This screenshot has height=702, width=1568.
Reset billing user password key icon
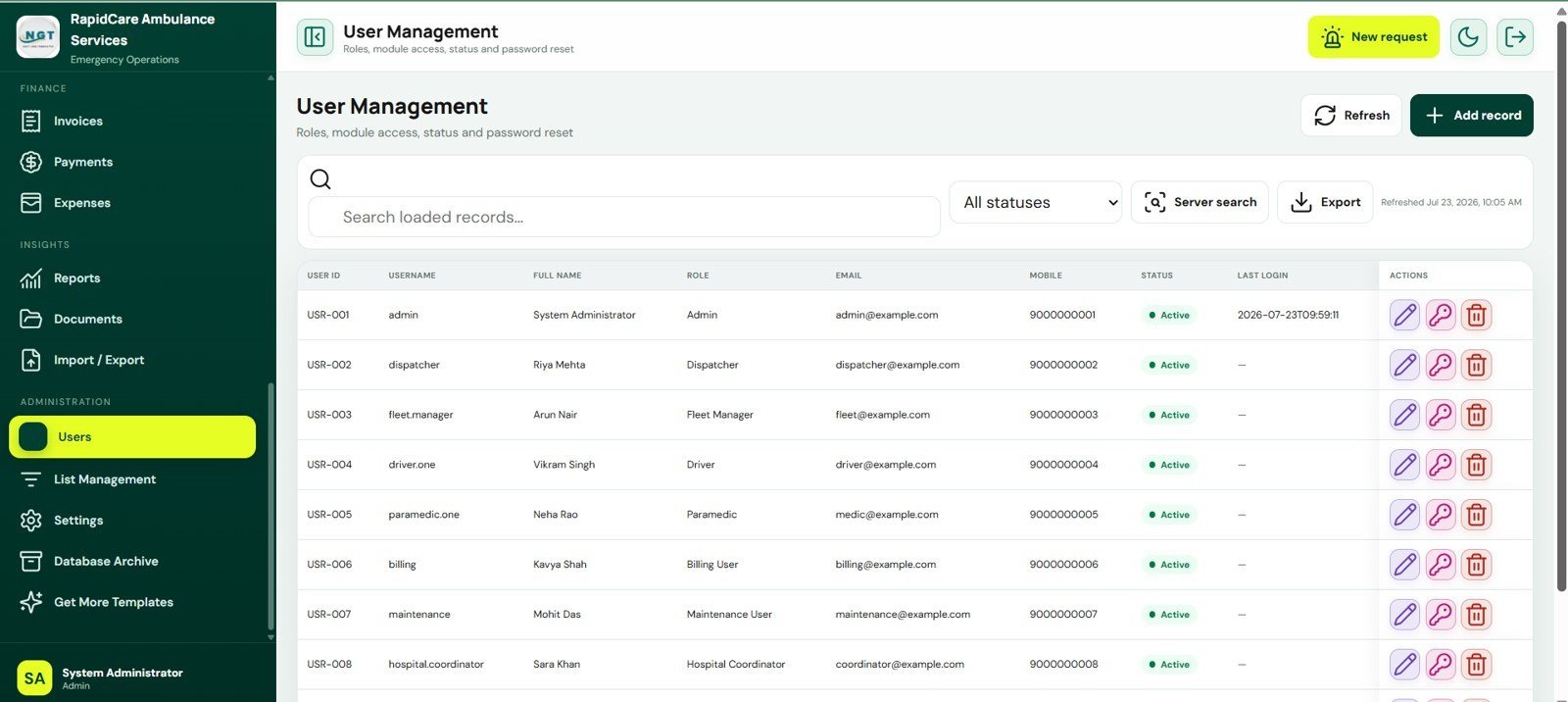pyautogui.click(x=1441, y=565)
